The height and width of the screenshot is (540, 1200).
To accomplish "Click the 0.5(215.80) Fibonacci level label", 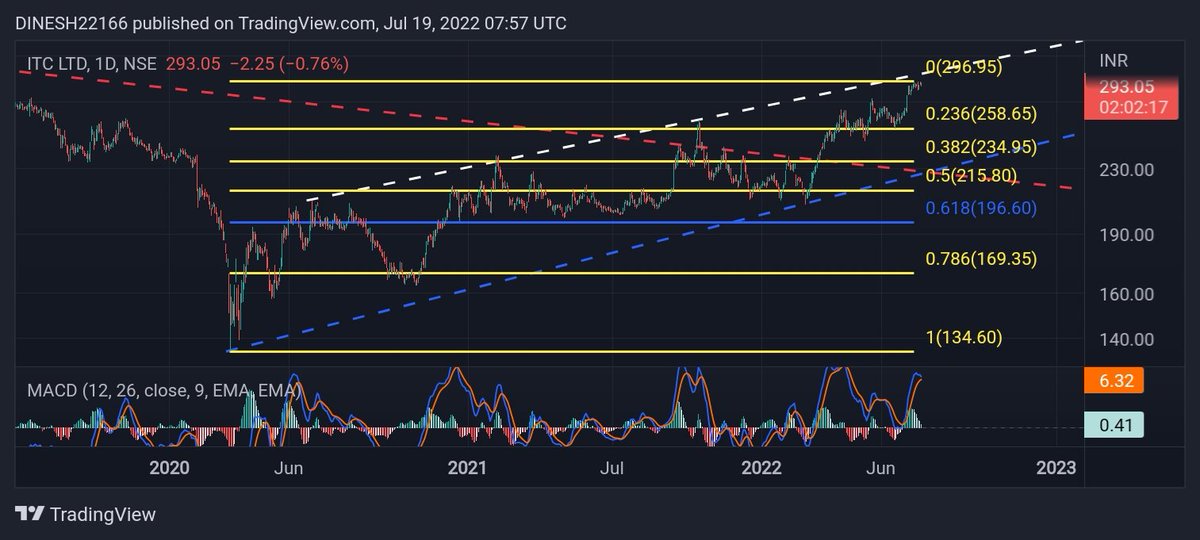I will (973, 176).
